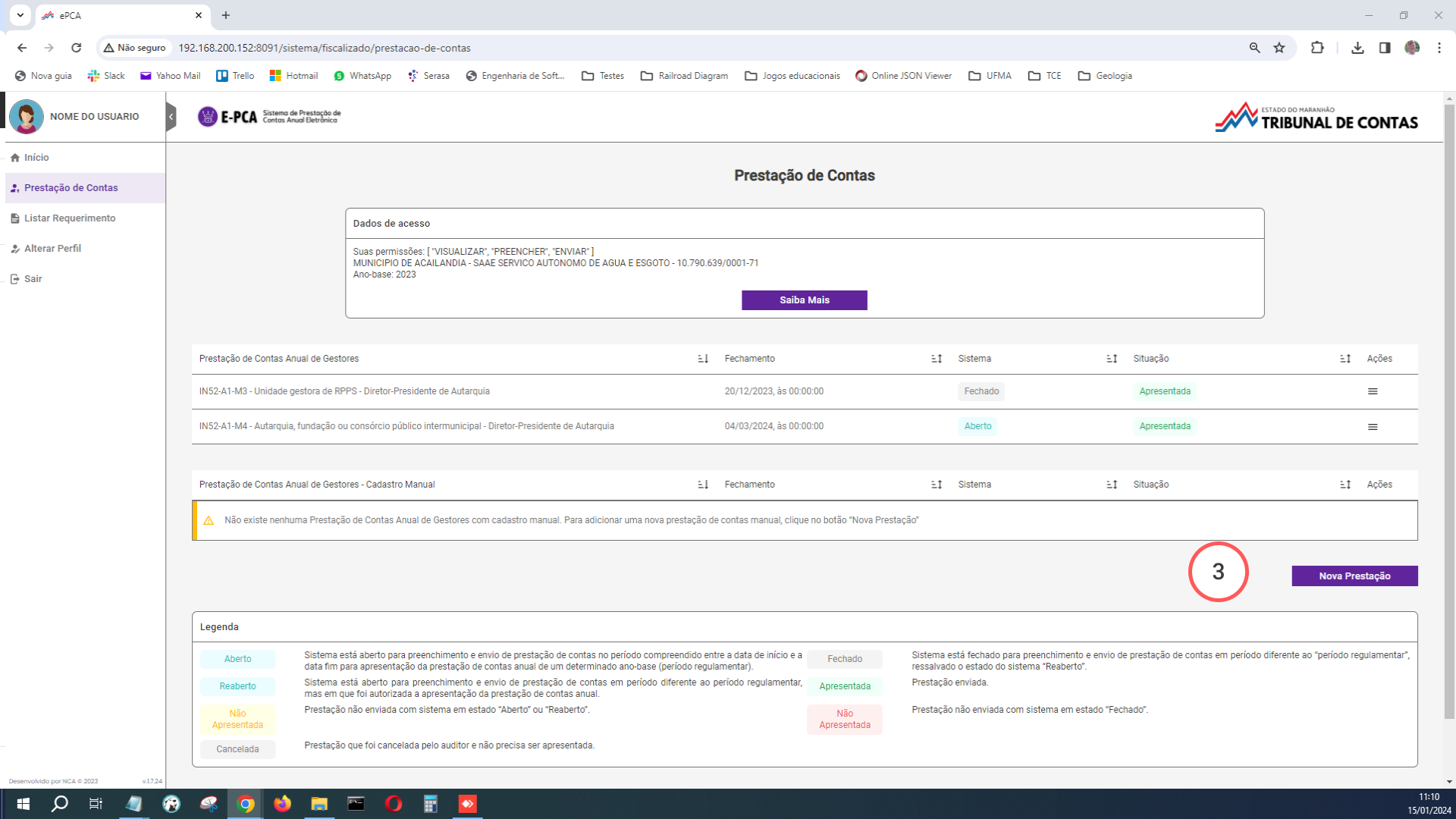Click the actions menu icon for IN52-A1-M3 row

[1372, 390]
